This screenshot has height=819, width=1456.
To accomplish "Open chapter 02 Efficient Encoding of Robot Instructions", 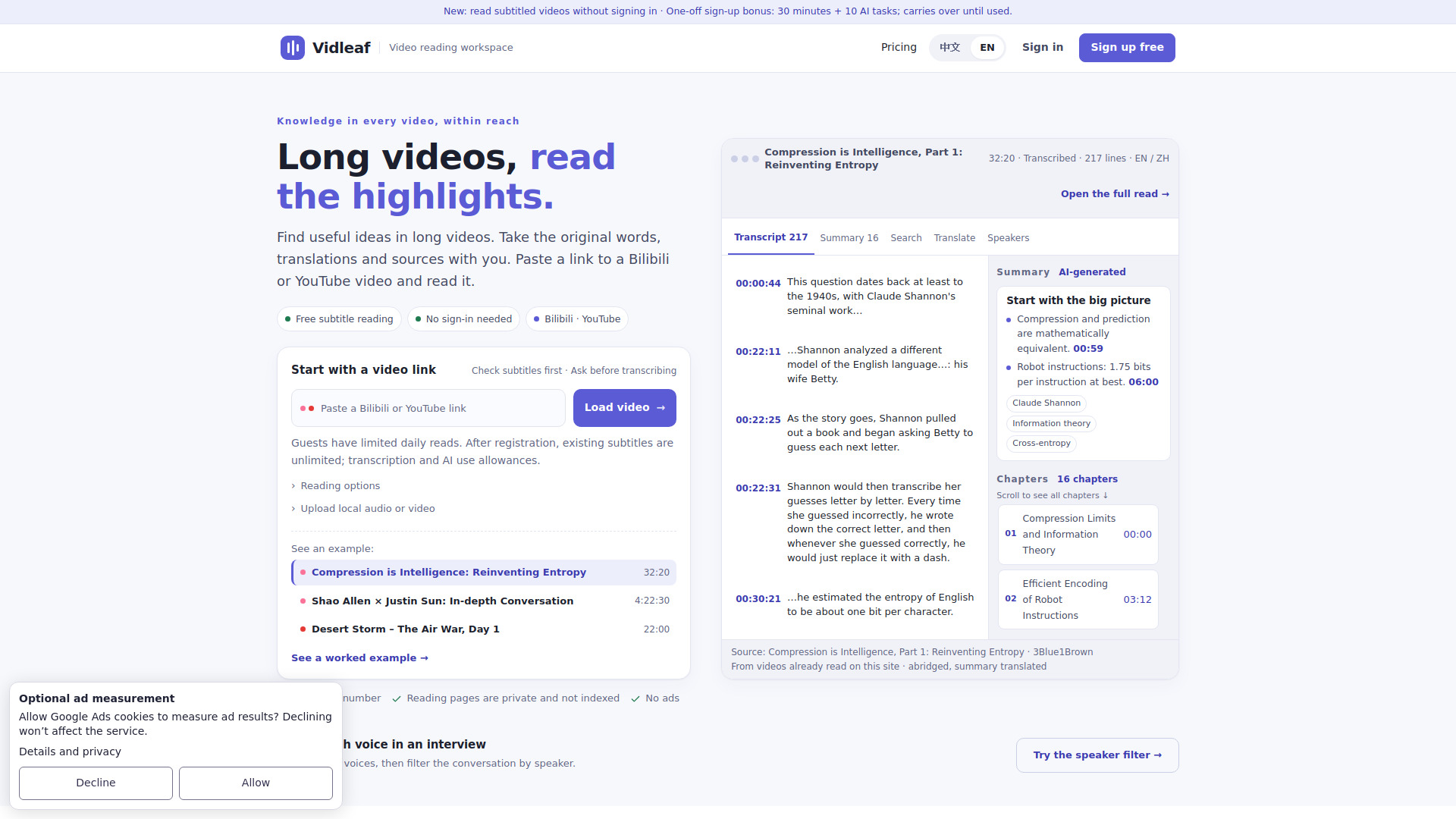I will (1078, 600).
